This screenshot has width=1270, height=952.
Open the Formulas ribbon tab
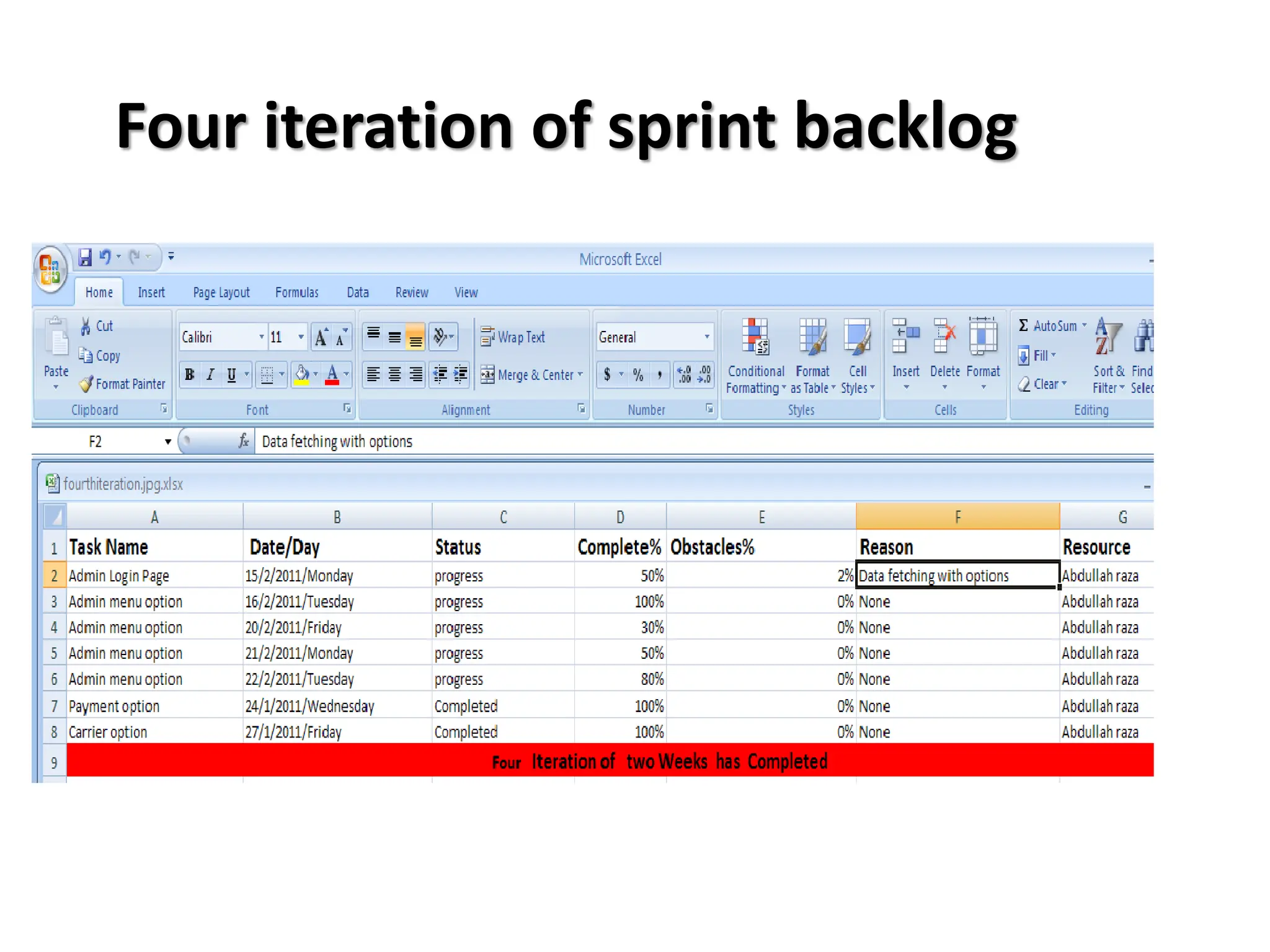click(x=296, y=293)
